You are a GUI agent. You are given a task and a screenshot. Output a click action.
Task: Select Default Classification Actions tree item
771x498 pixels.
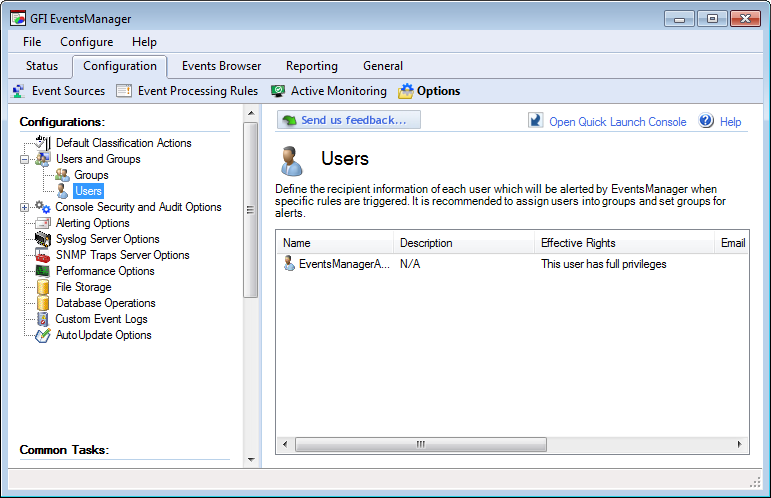123,143
